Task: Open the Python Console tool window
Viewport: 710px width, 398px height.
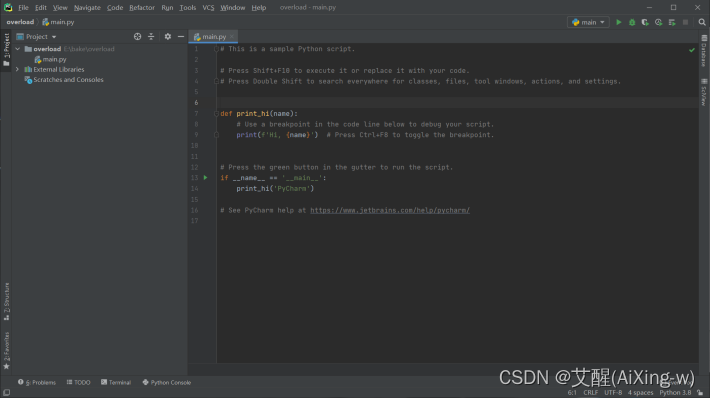Action: (x=167, y=383)
